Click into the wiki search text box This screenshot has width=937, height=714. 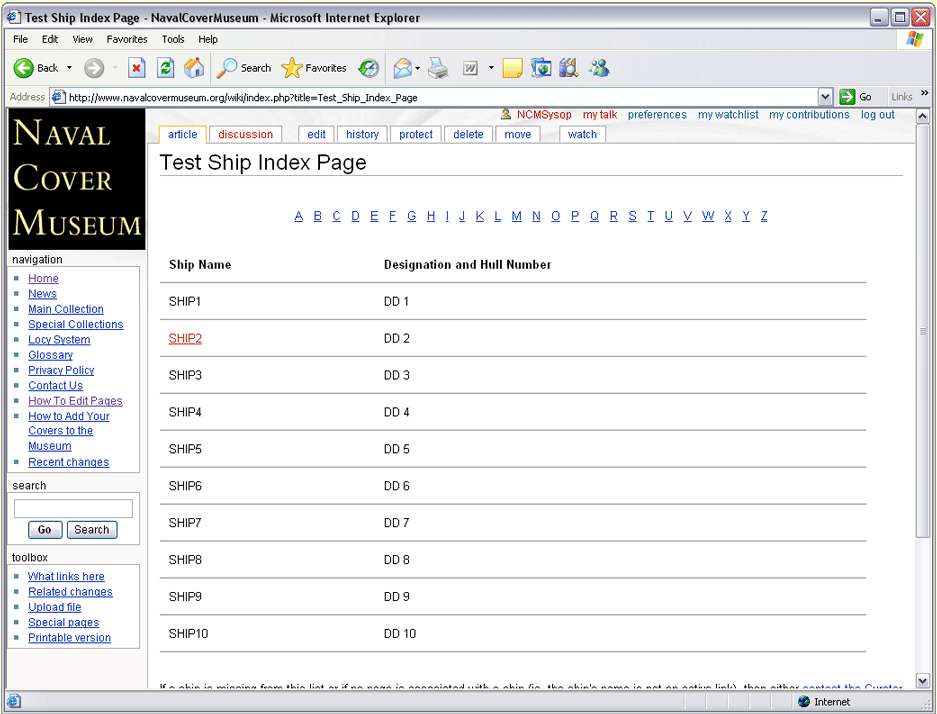click(x=73, y=508)
